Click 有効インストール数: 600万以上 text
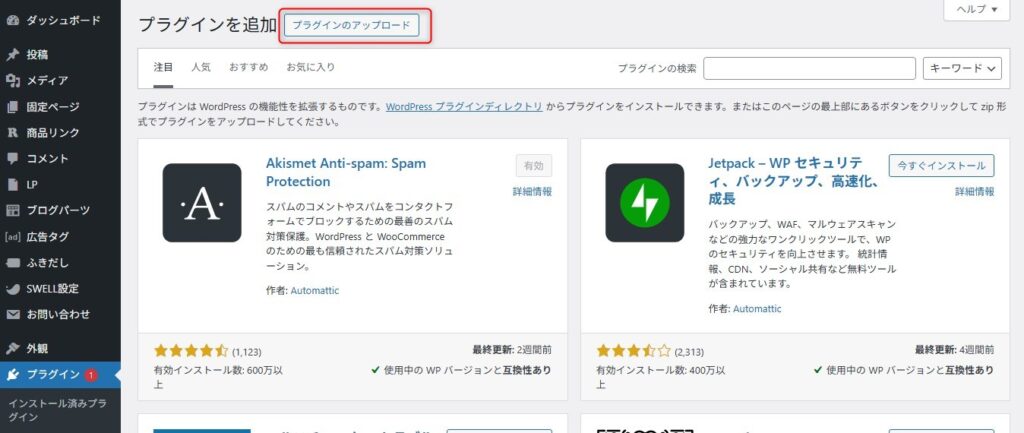The image size is (1024, 433). click(218, 377)
